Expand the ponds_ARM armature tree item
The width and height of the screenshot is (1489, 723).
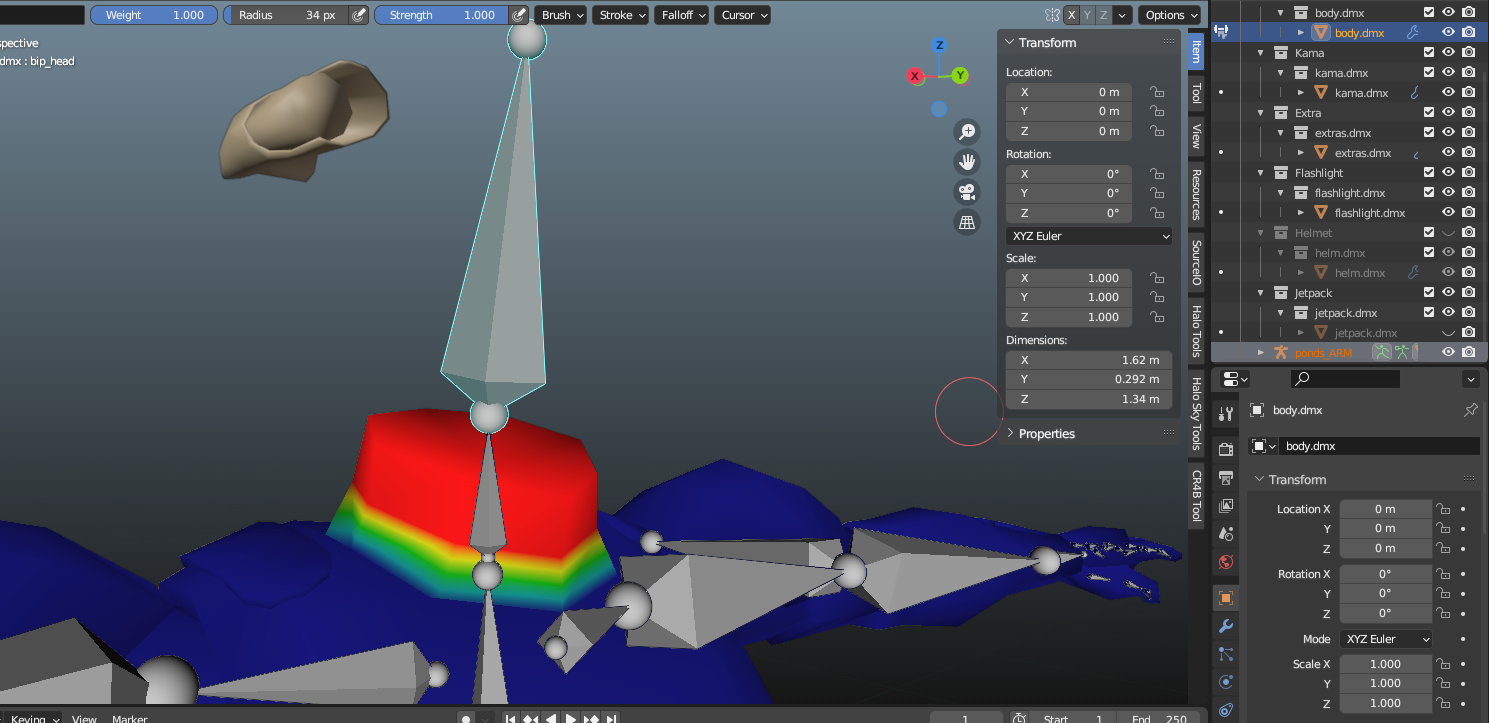[1261, 352]
